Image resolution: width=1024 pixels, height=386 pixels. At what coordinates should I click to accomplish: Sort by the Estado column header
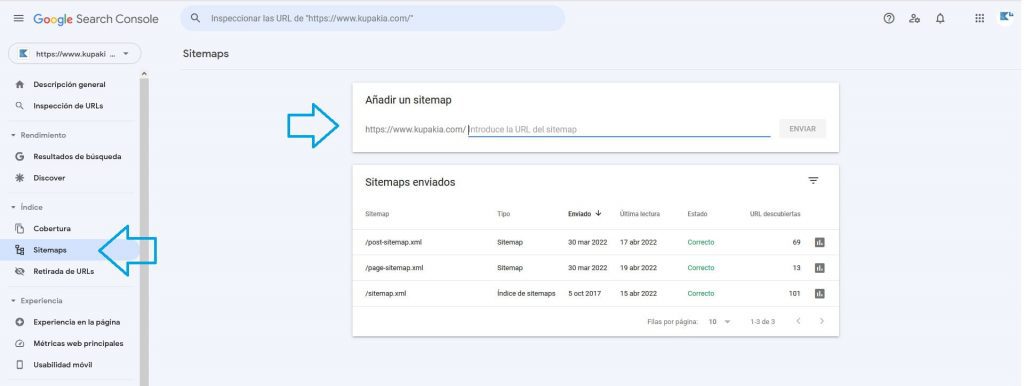click(697, 214)
